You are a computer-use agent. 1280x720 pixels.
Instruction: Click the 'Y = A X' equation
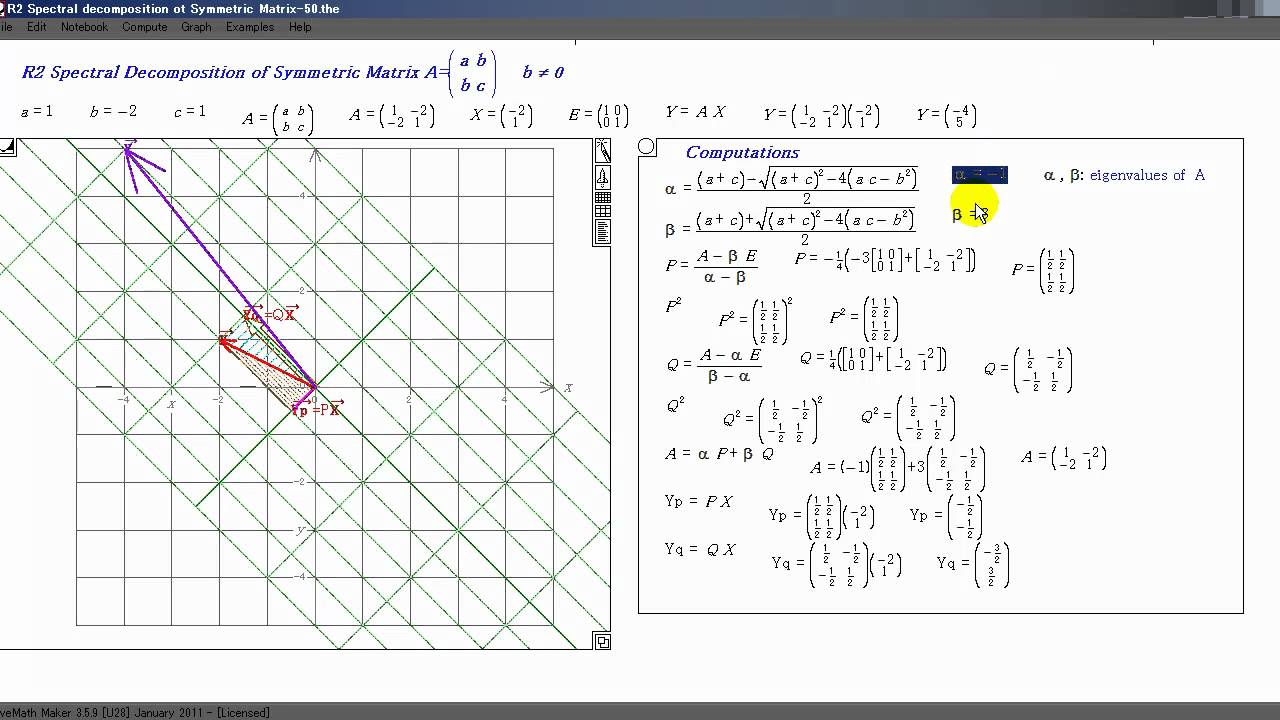(696, 112)
